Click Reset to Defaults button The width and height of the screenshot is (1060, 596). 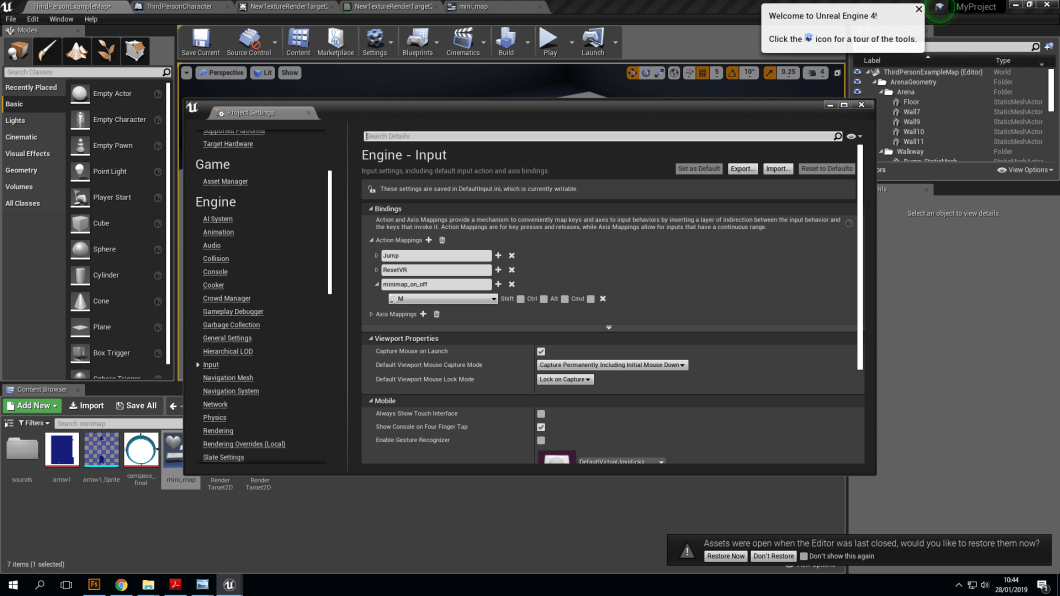point(826,169)
